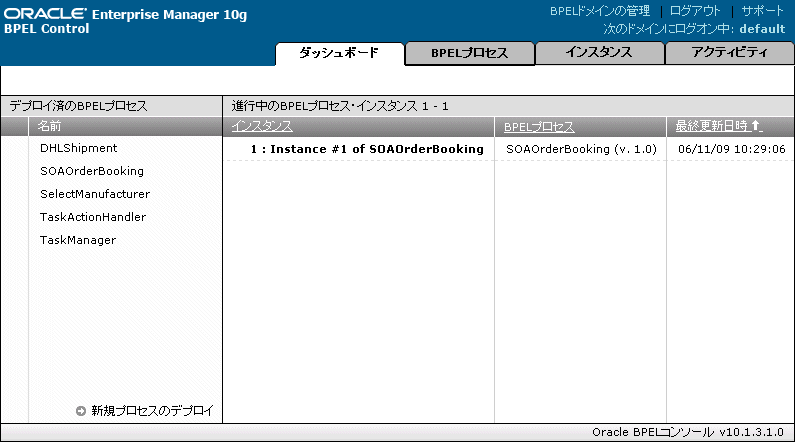Click the domain name default

[x=762, y=29]
